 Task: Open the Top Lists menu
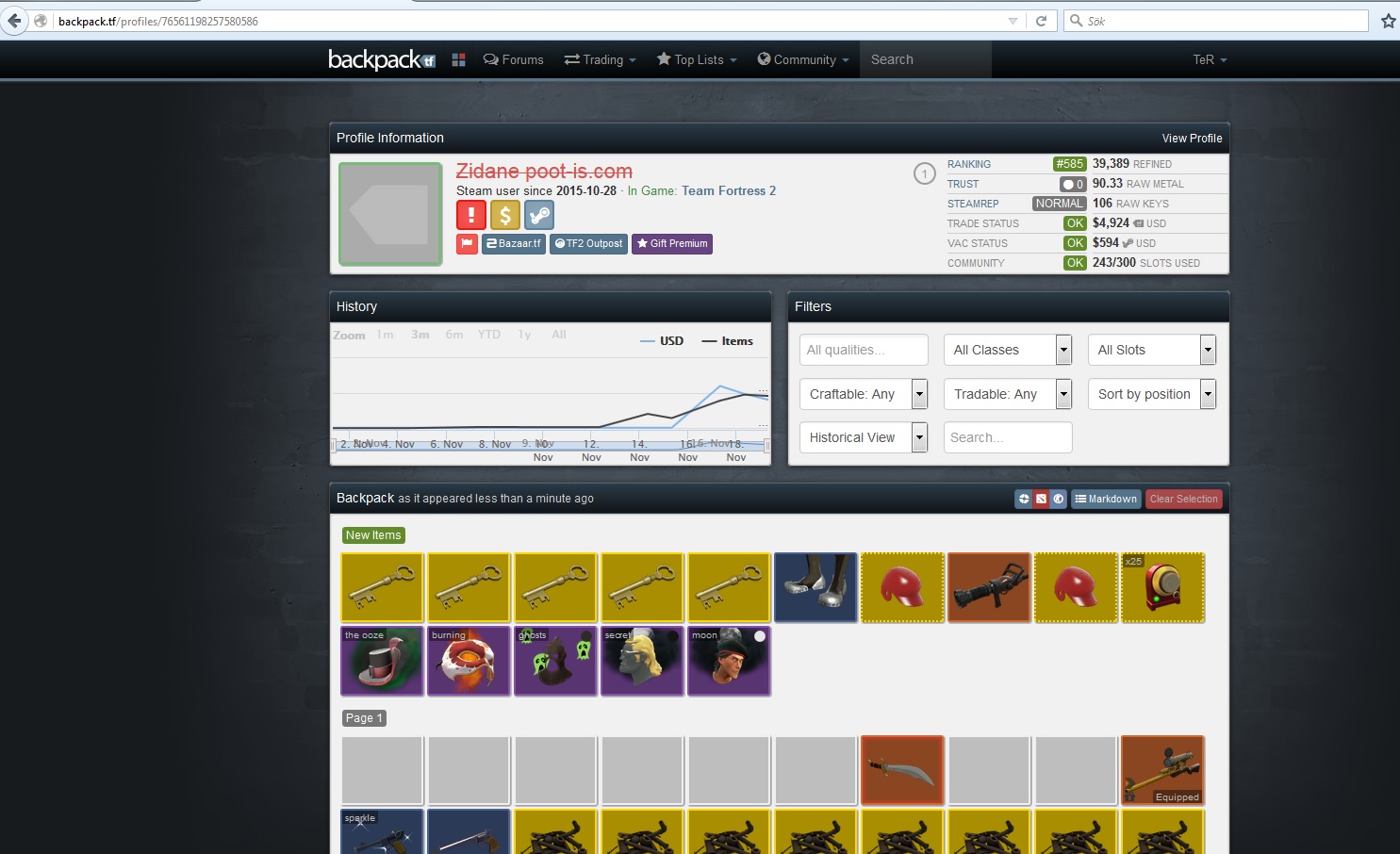click(x=697, y=59)
